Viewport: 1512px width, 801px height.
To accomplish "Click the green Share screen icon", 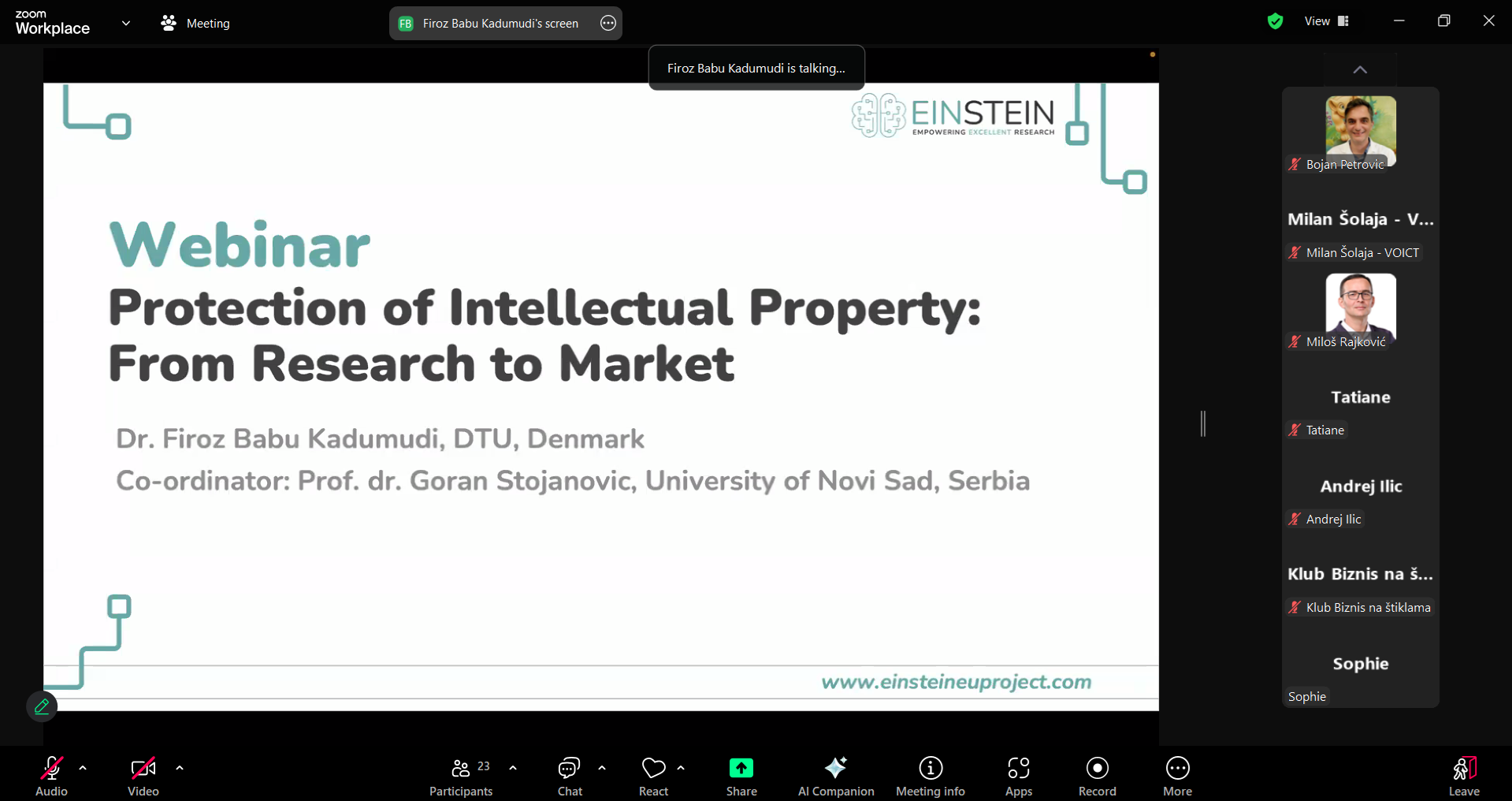I will tap(741, 768).
